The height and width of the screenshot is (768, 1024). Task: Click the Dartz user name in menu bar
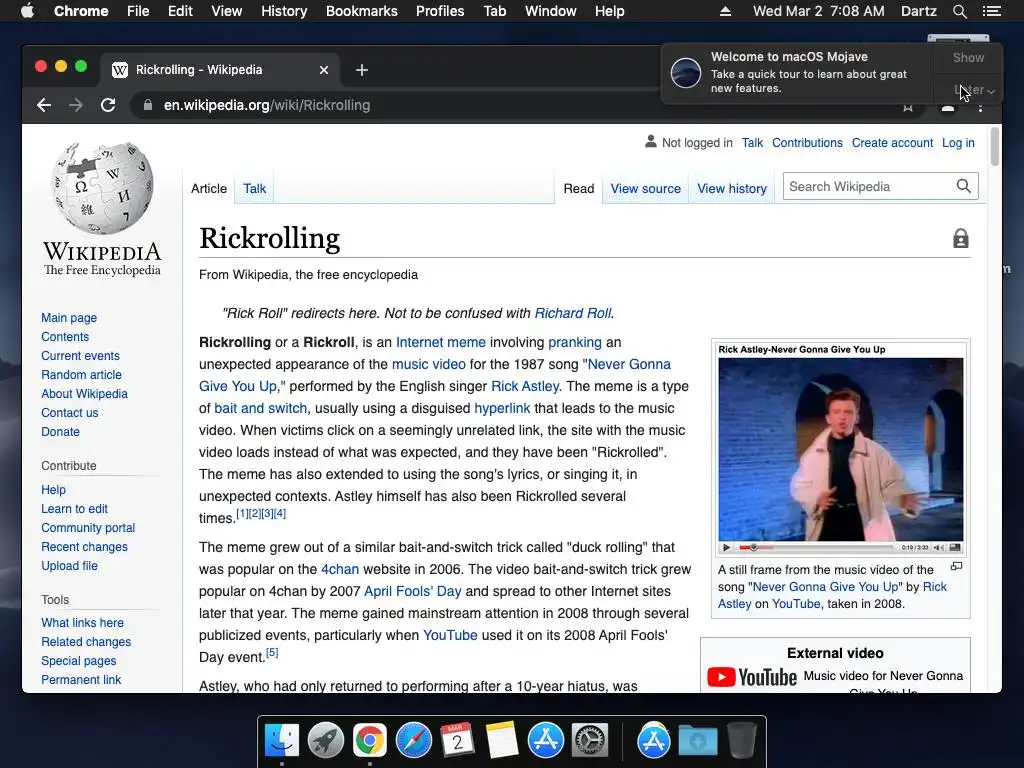918,11
